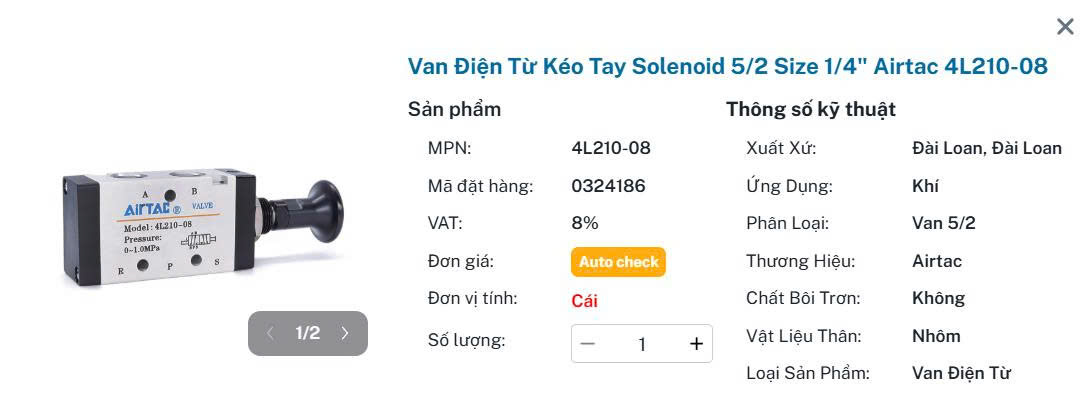Click the Van Điện Từ product type value
Viewport: 1087px width, 395px height.
(962, 373)
